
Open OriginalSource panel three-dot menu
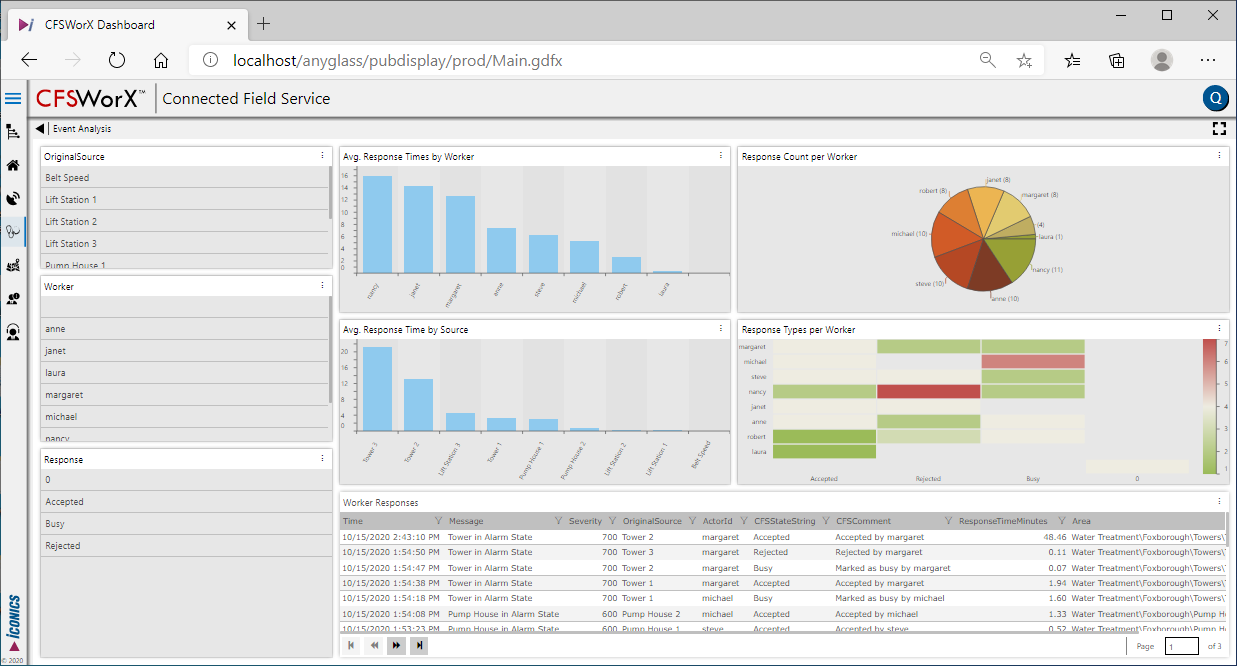(x=322, y=156)
